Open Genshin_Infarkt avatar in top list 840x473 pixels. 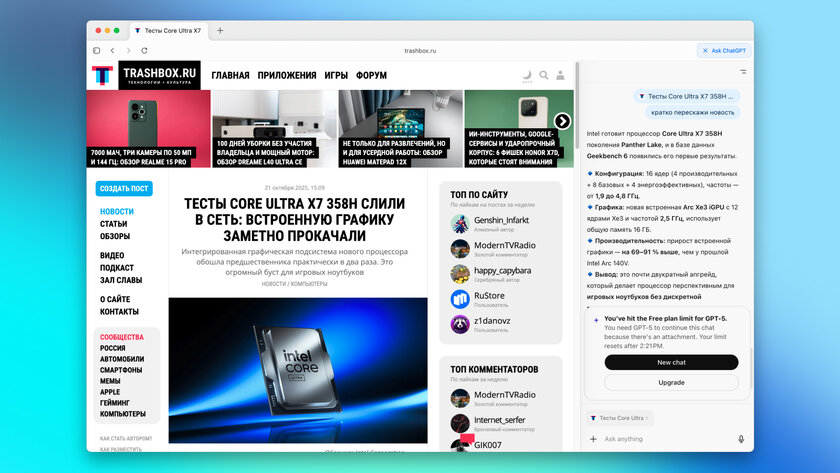point(460,224)
